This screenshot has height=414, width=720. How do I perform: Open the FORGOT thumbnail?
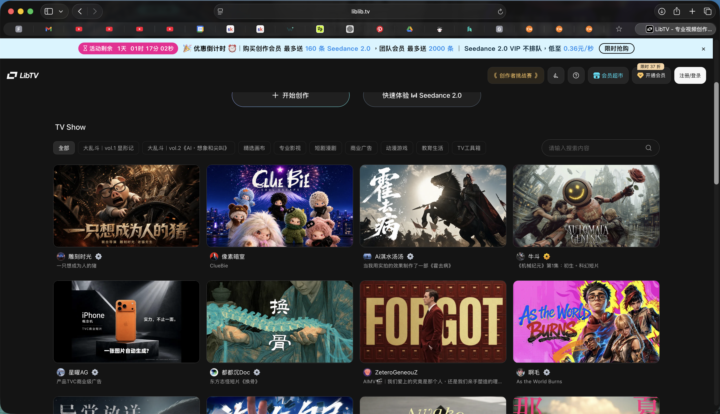433,322
